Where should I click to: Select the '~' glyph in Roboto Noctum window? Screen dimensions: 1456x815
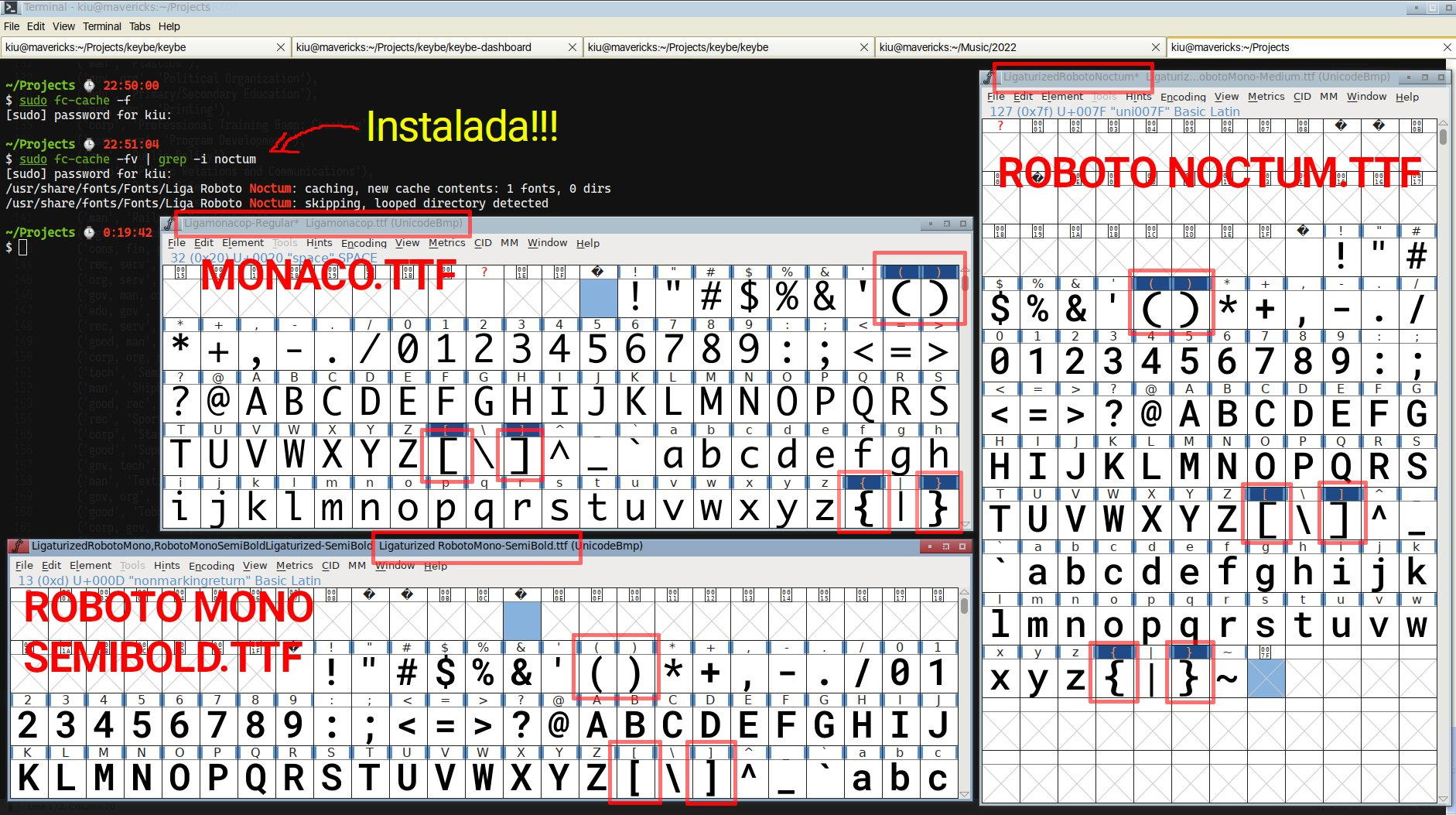pyautogui.click(x=1227, y=678)
